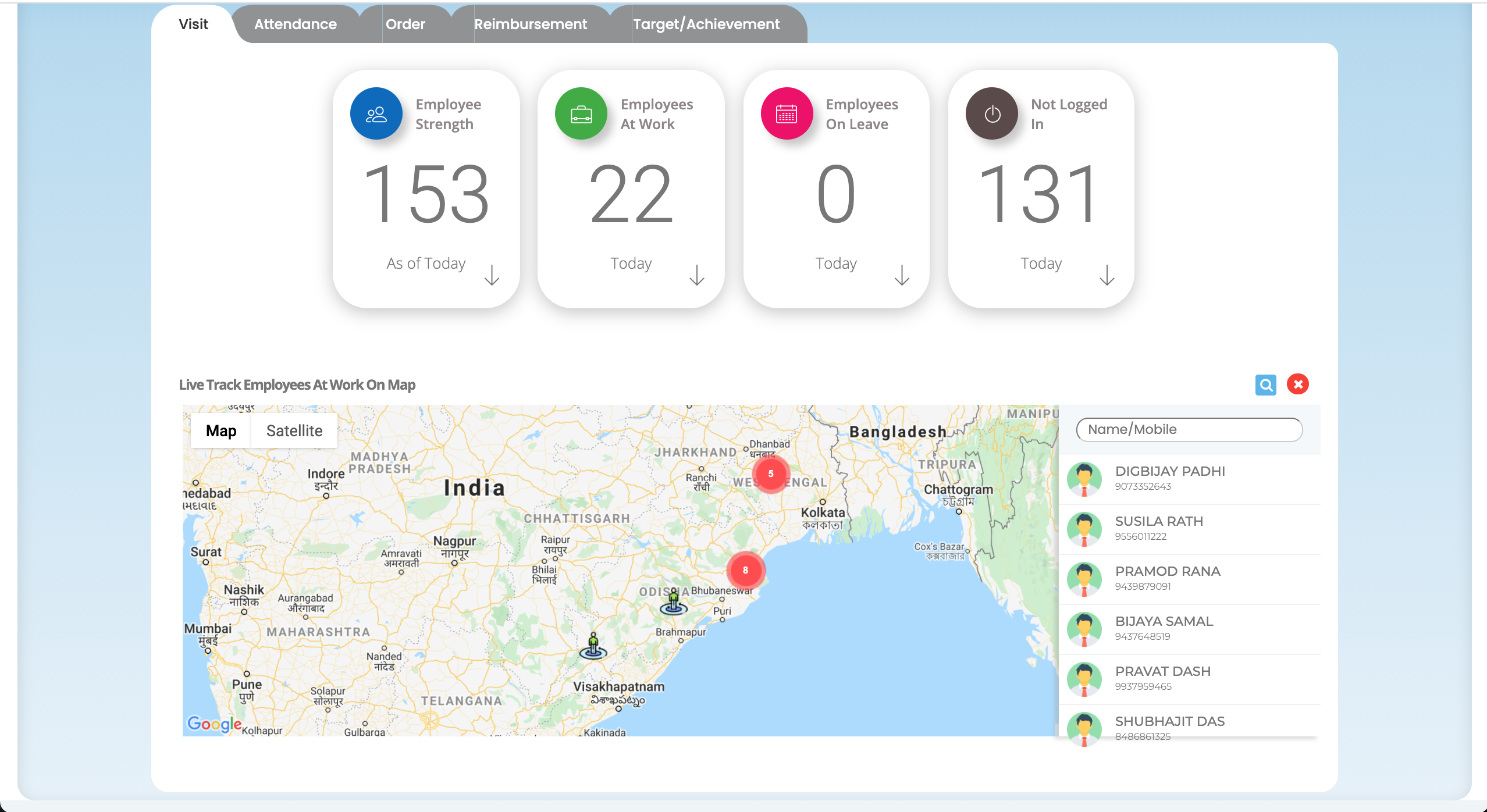1487x812 pixels.
Task: Switch map view to Satellite
Action: [294, 431]
